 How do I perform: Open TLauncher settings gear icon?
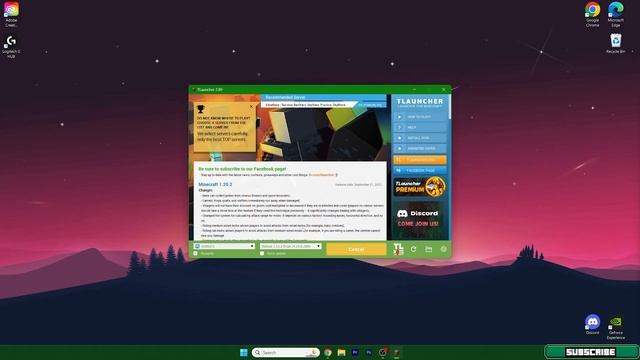click(x=444, y=249)
